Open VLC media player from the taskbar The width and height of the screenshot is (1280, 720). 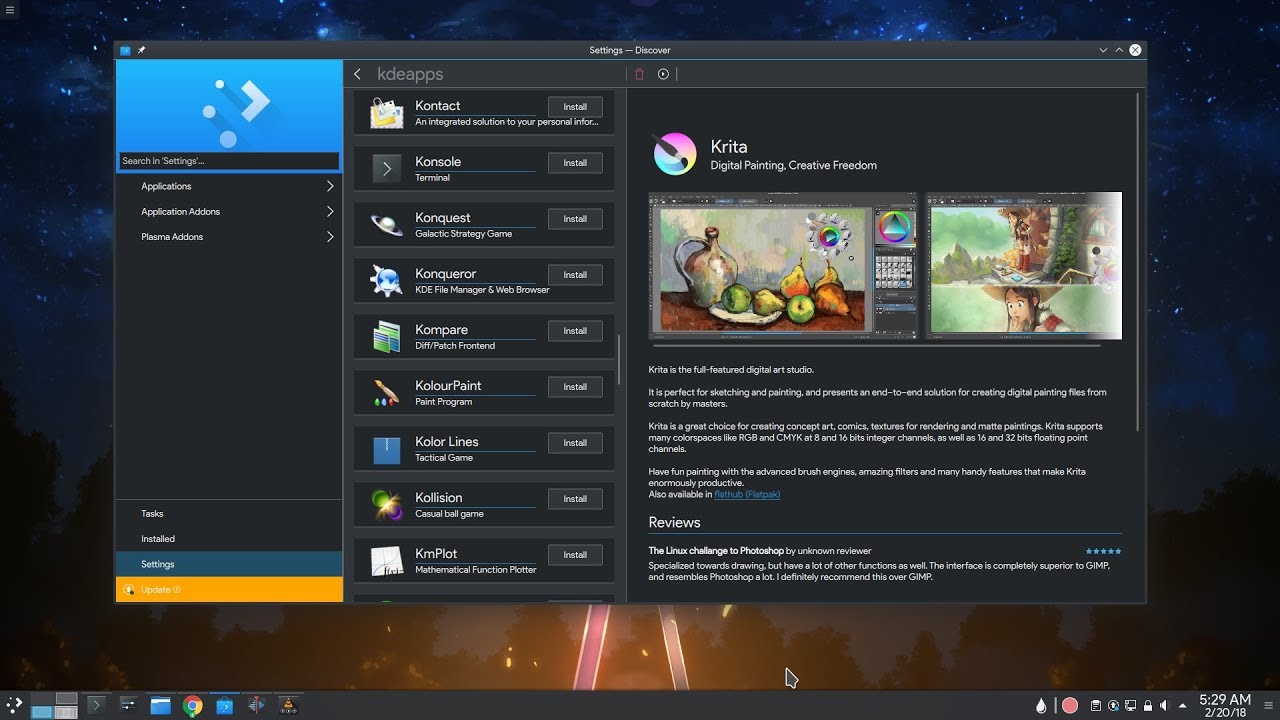coord(289,705)
